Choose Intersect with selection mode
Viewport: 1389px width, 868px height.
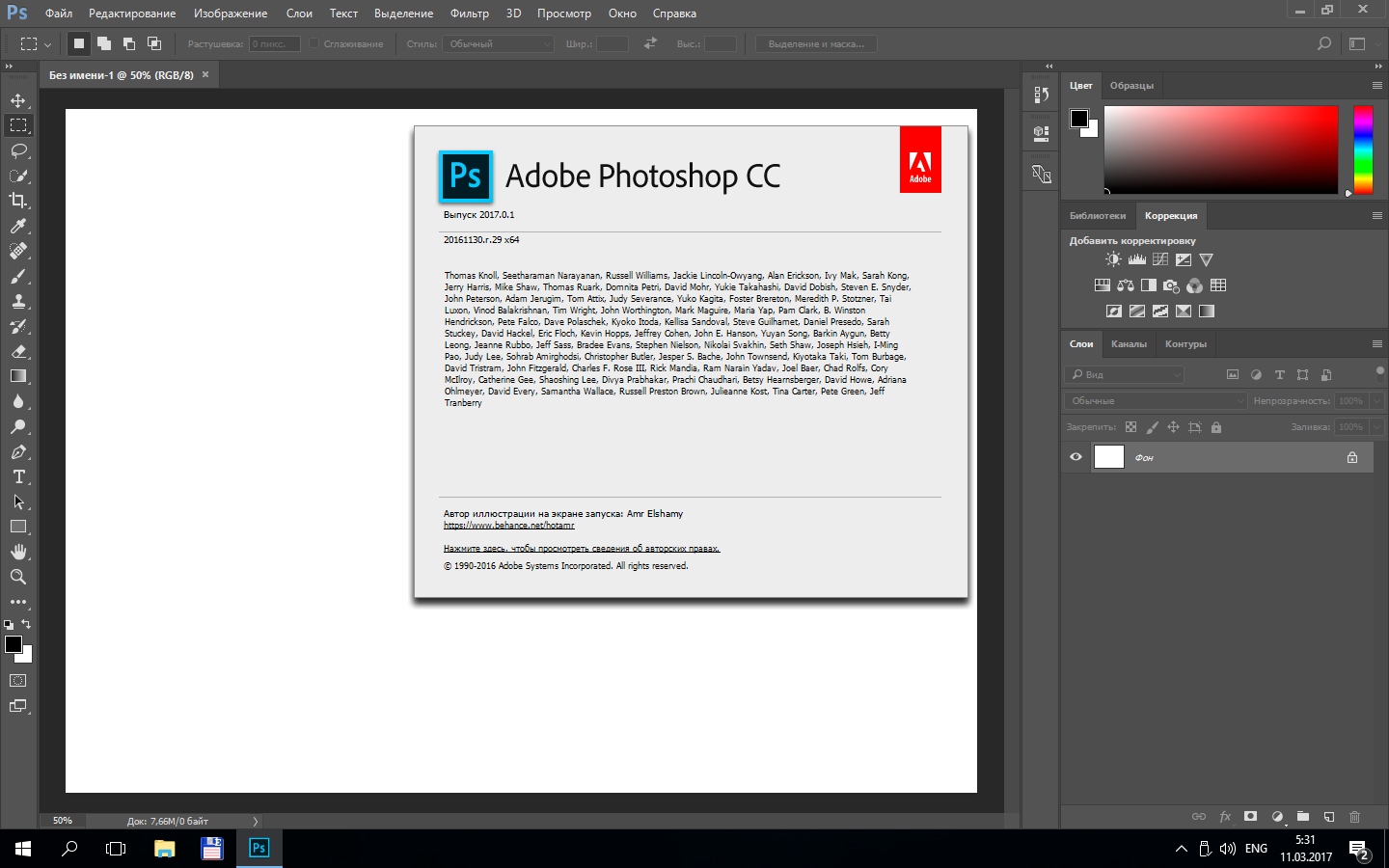coord(154,43)
